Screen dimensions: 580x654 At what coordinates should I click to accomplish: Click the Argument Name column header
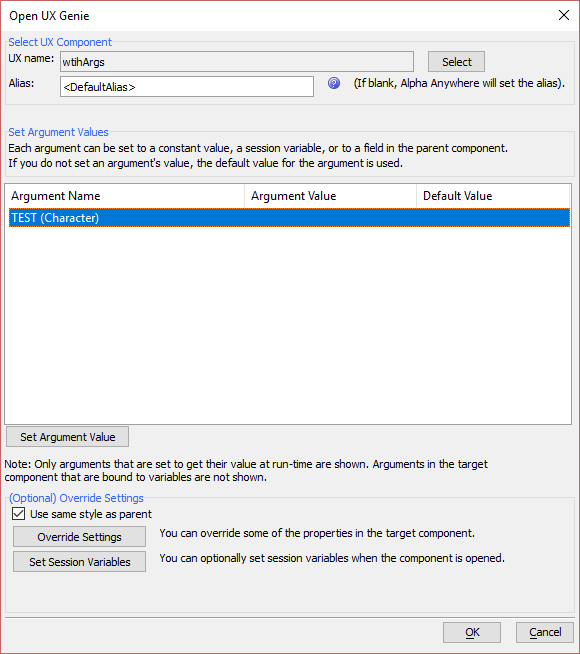125,196
